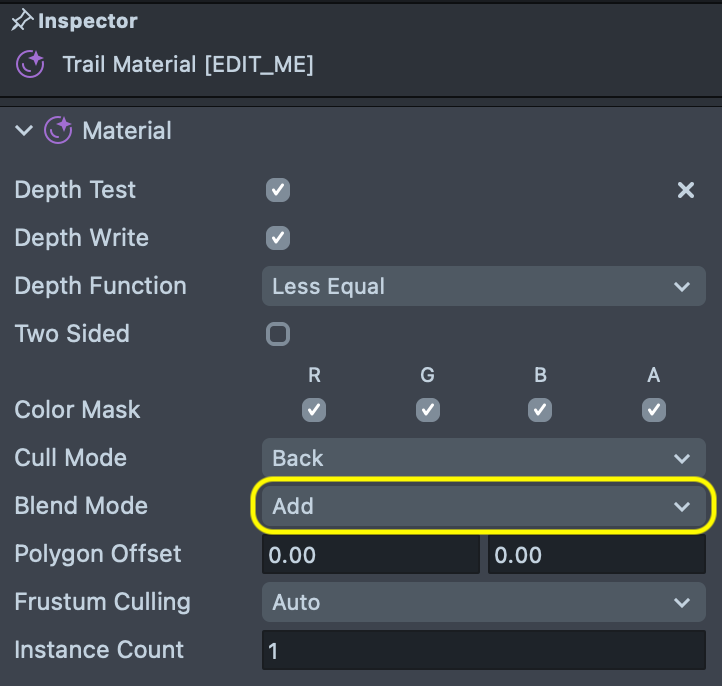
Task: Click the pin icon beside Inspector
Action: (22, 21)
